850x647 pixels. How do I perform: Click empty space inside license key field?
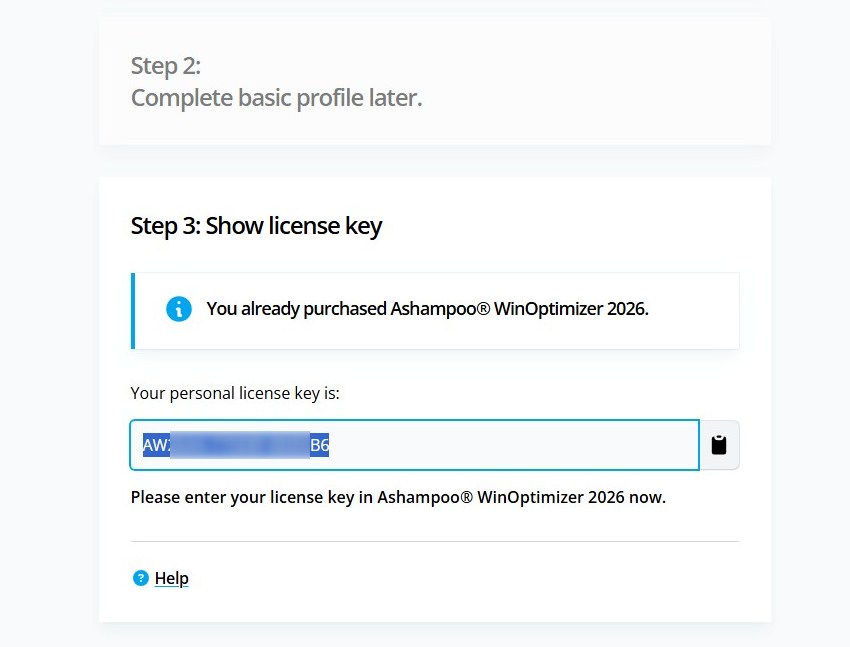click(510, 445)
